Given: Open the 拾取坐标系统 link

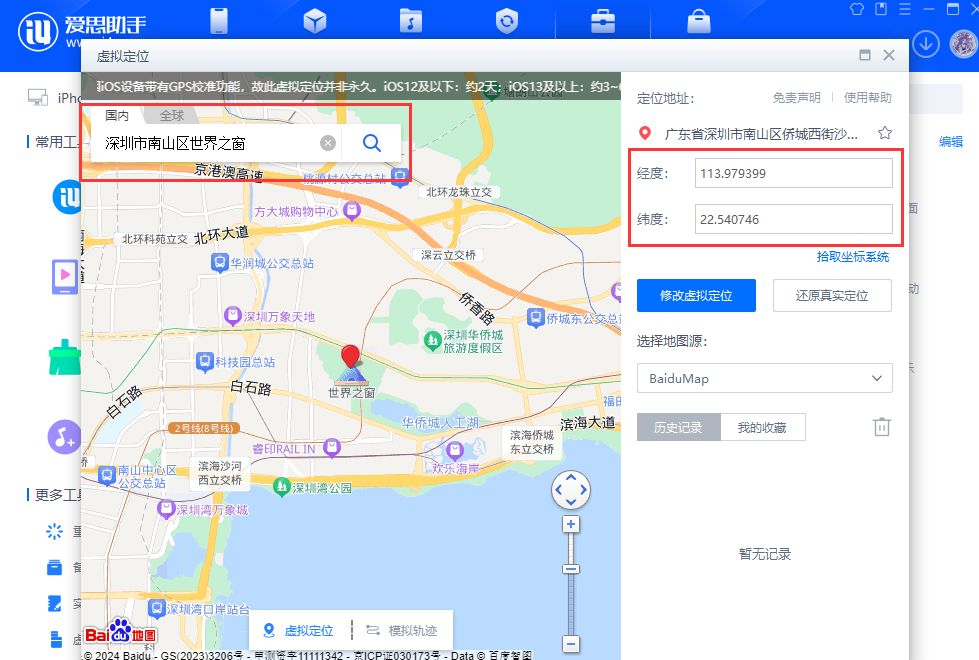Looking at the screenshot, I should [852, 257].
